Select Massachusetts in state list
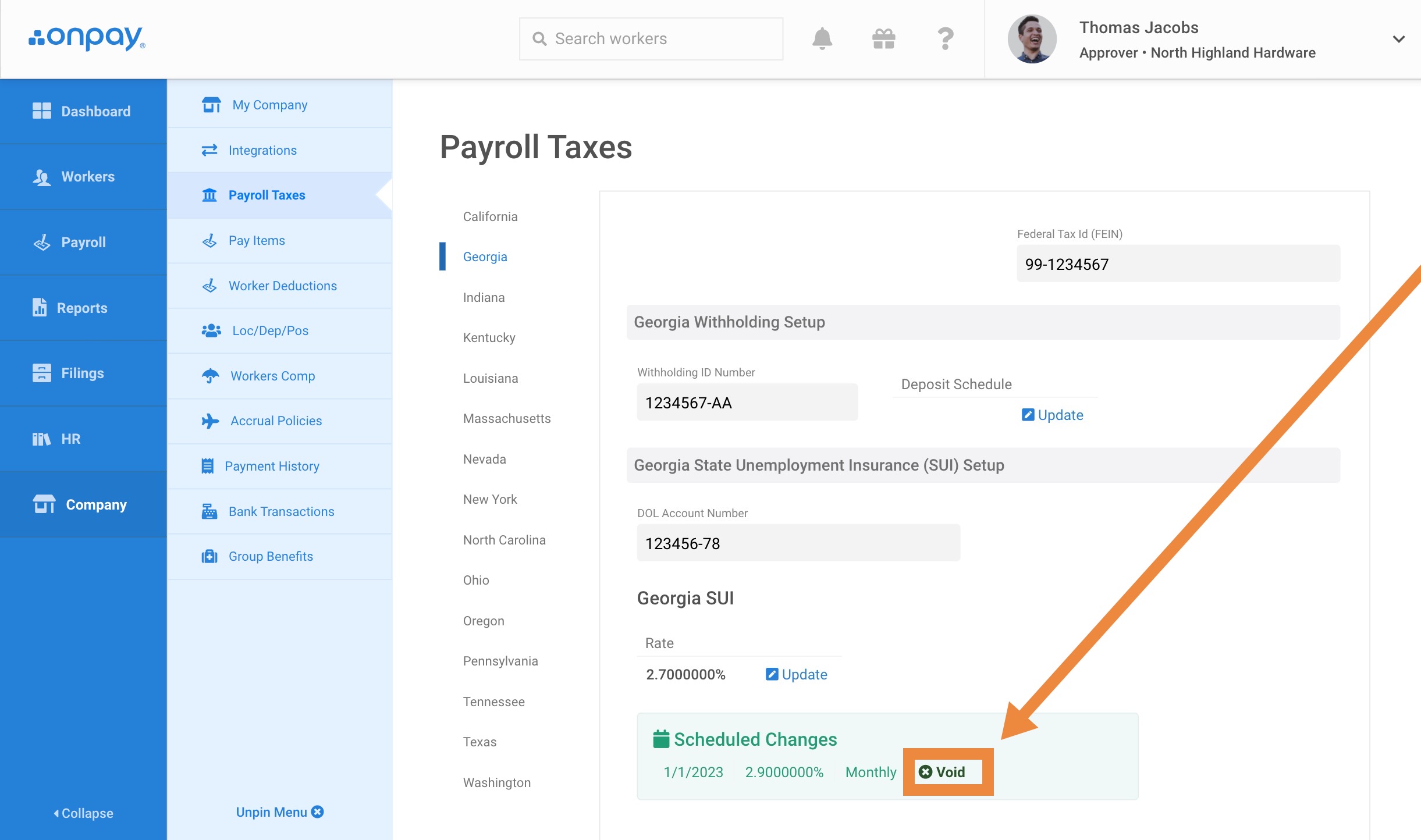The width and height of the screenshot is (1421, 840). pos(507,418)
